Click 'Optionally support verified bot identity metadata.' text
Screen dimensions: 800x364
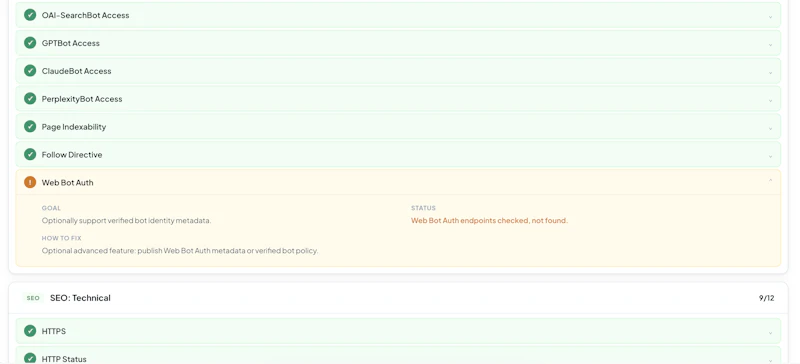pyautogui.click(x=127, y=221)
